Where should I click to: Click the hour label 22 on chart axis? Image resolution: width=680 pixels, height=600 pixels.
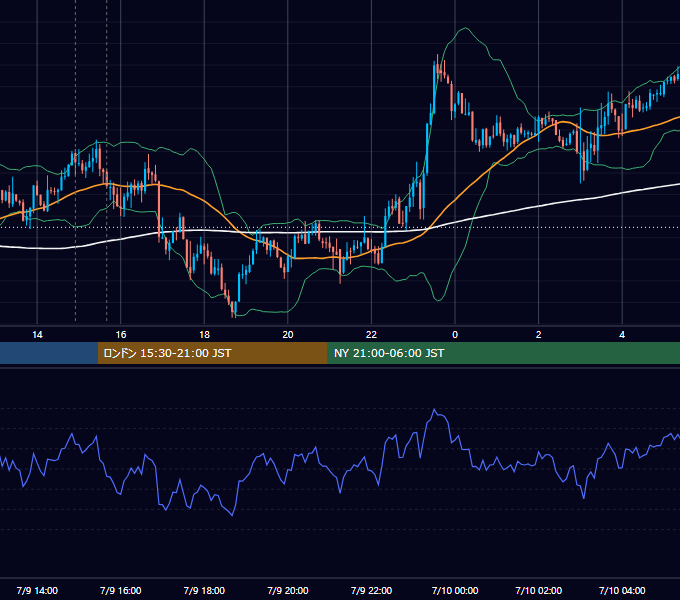tap(371, 335)
